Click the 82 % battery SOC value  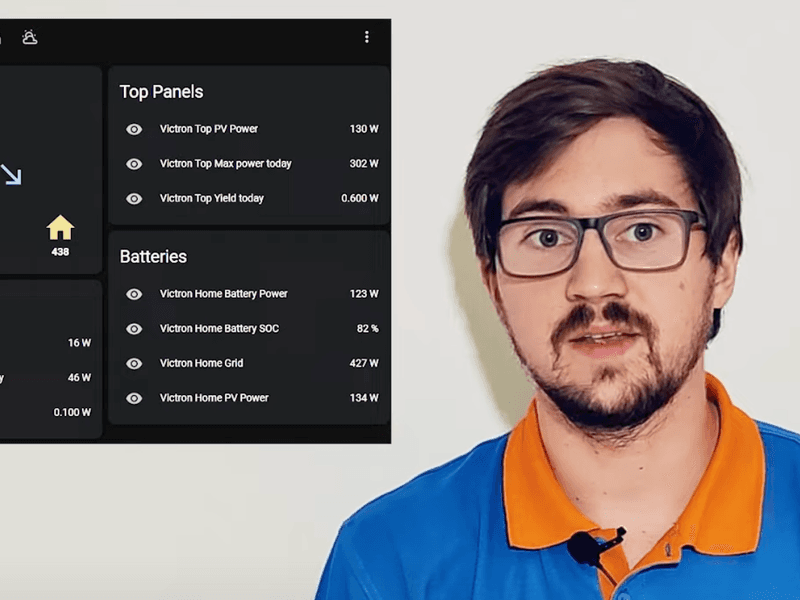367,329
